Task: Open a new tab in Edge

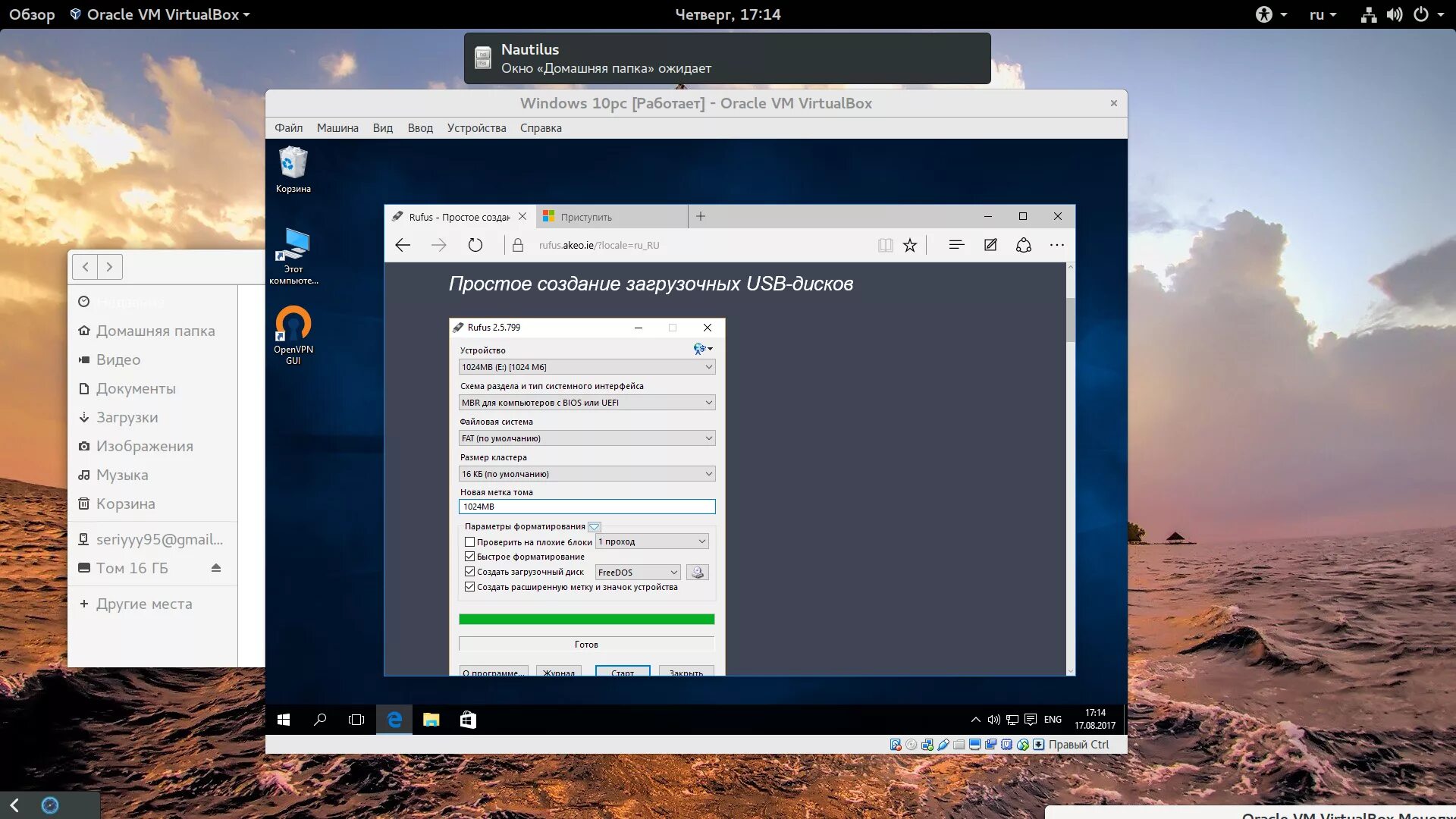Action: [x=701, y=216]
